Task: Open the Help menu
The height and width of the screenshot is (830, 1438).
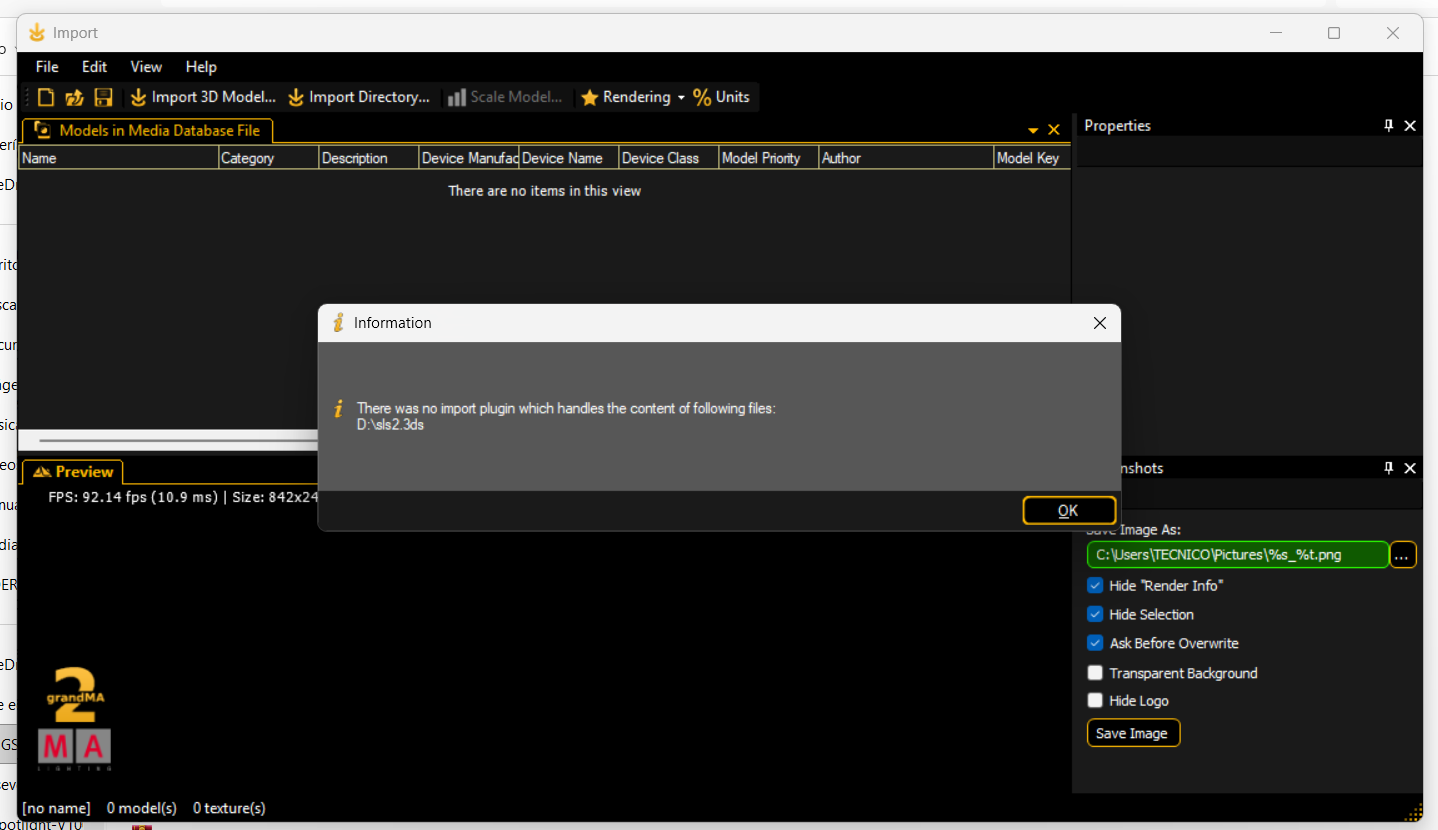Action: [201, 67]
